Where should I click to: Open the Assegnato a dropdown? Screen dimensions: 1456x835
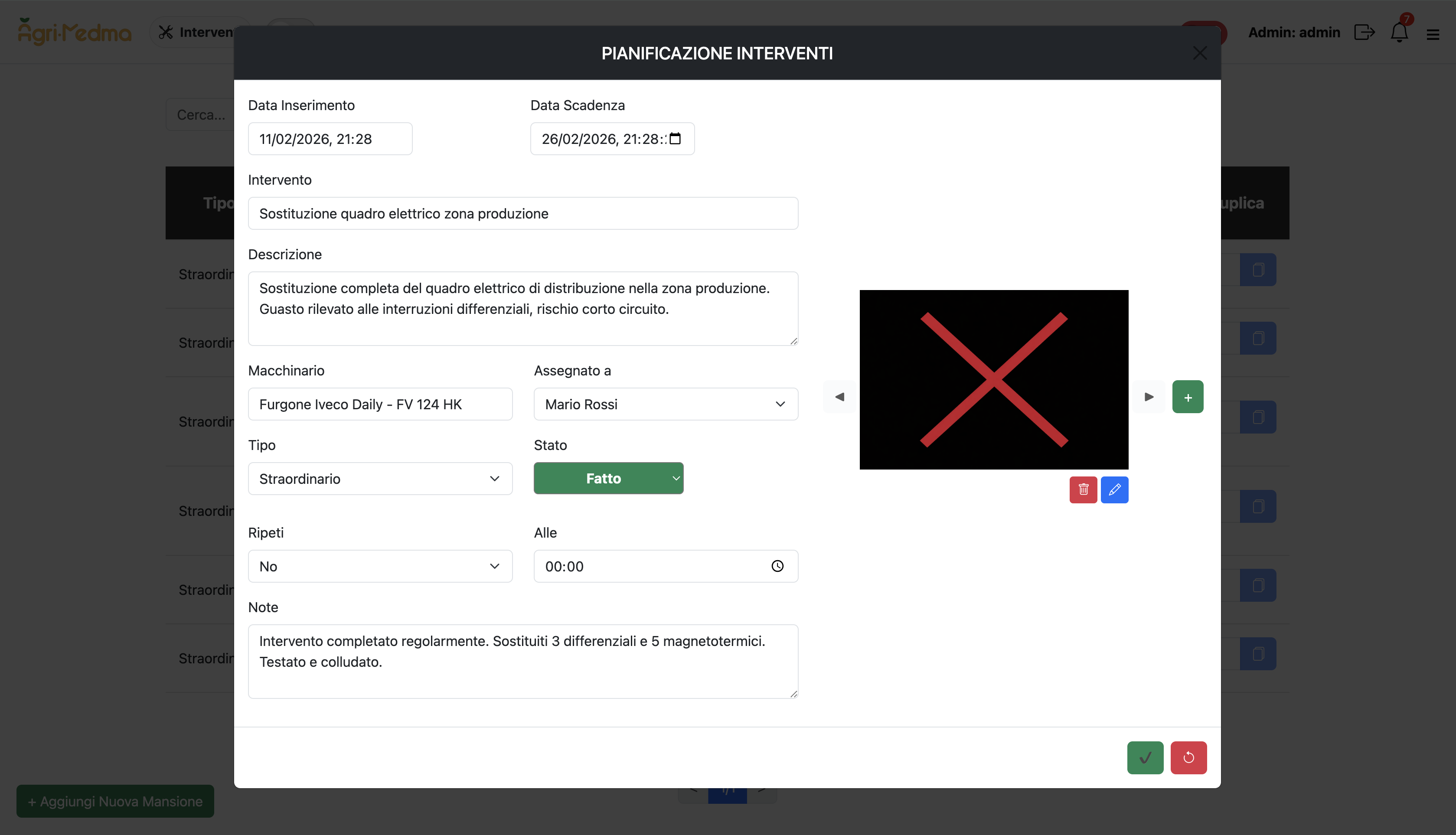click(666, 404)
